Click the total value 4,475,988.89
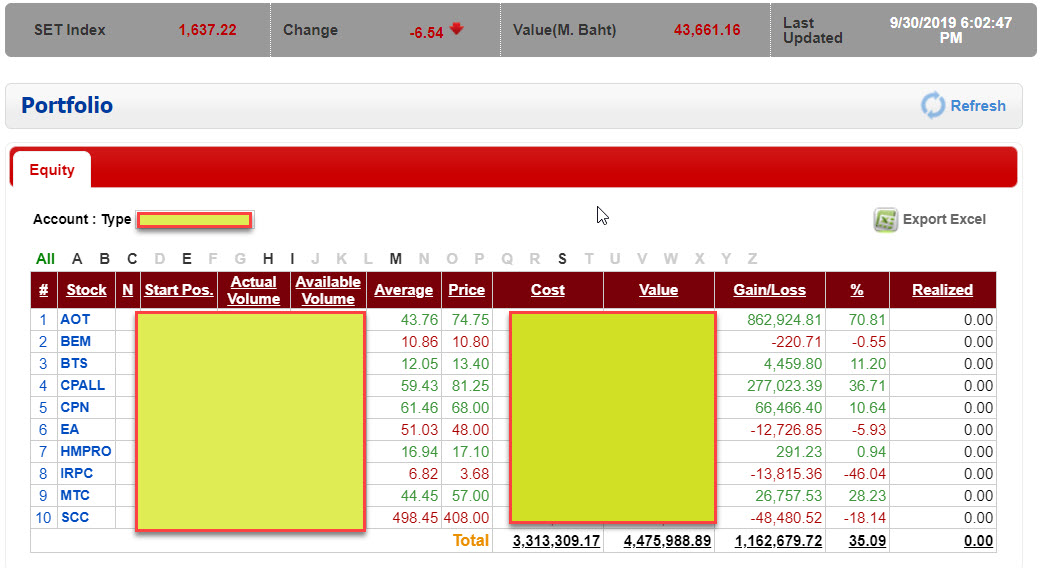The width and height of the screenshot is (1045, 568). [667, 541]
